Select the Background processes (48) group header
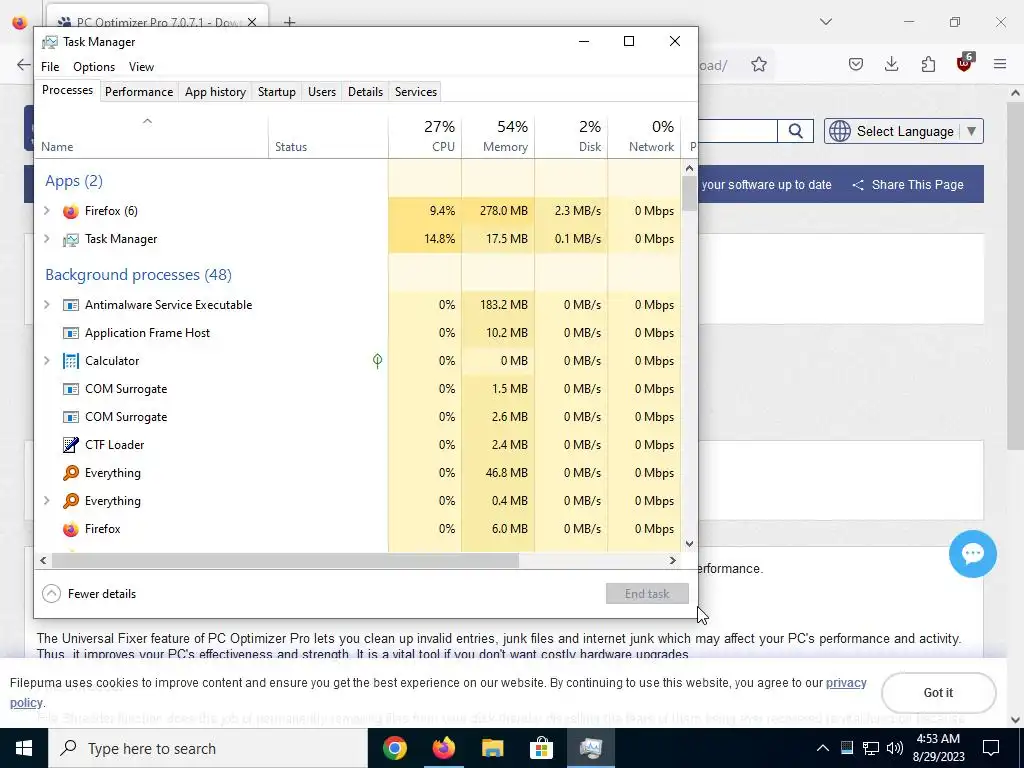The image size is (1024, 768). 138,275
